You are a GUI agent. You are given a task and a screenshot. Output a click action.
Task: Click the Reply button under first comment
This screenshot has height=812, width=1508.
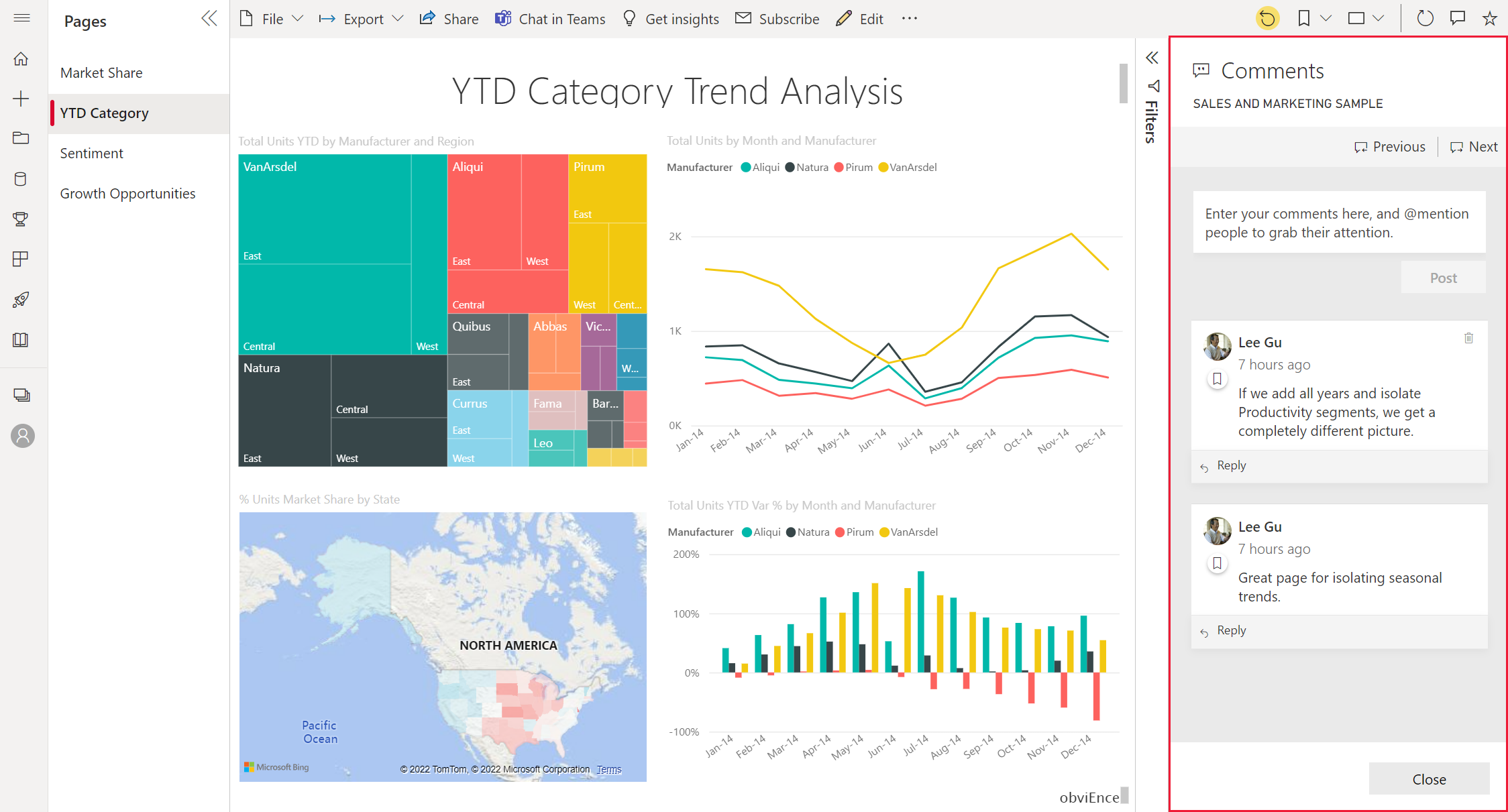pos(1231,465)
